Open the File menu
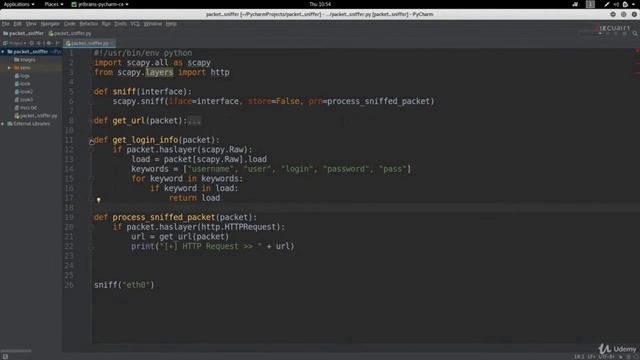Image resolution: width=640 pixels, height=360 pixels. tap(5, 24)
